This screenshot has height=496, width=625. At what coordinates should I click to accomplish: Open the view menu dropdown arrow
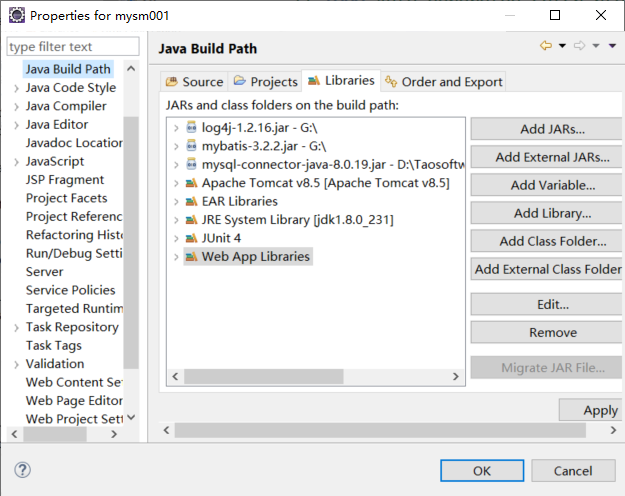(x=612, y=46)
